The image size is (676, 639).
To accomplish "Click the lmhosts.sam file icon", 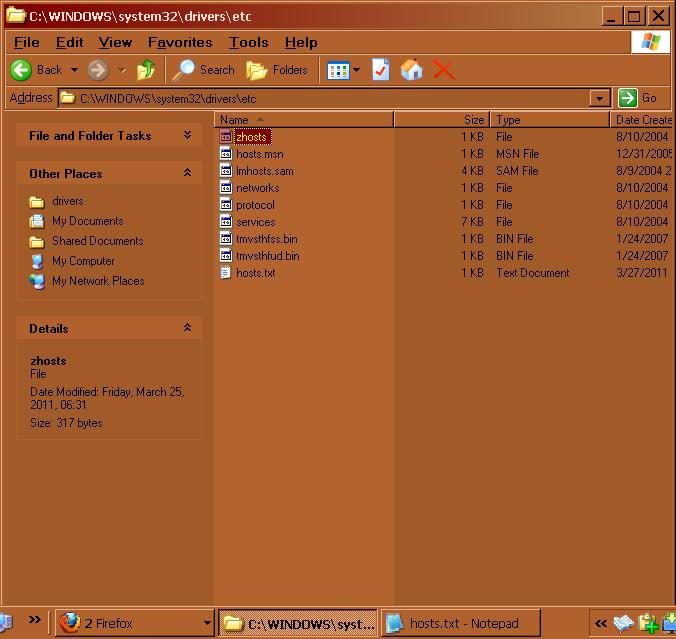I will (226, 171).
